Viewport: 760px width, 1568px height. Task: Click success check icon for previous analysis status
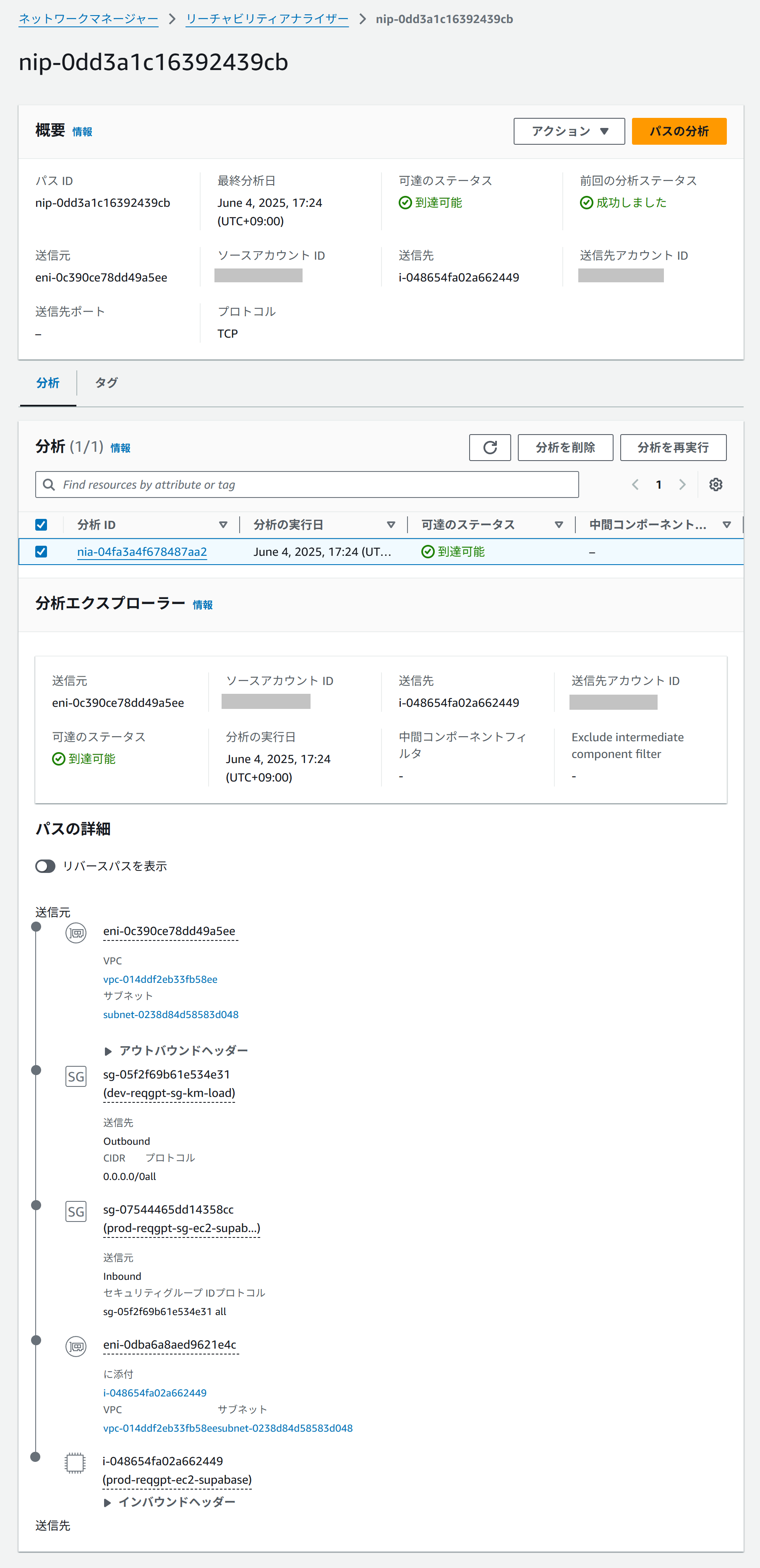coord(586,203)
